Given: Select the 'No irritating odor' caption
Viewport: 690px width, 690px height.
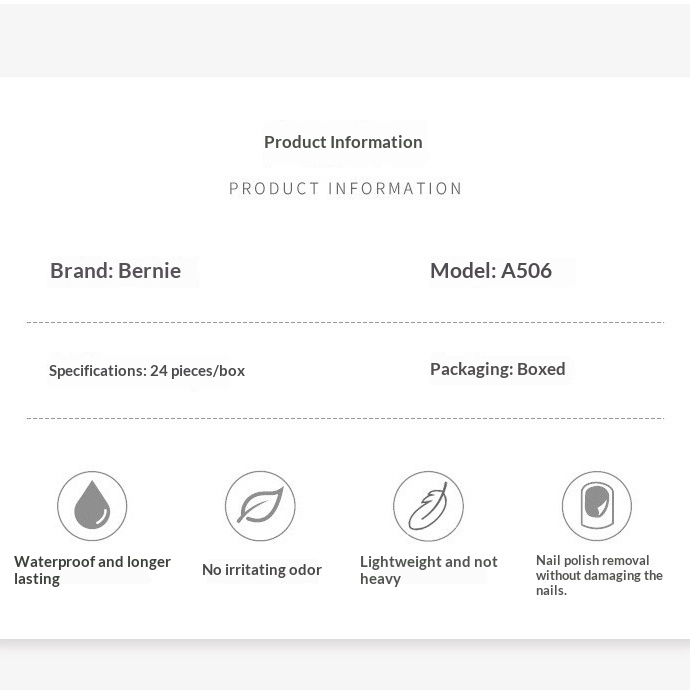Looking at the screenshot, I should point(262,570).
